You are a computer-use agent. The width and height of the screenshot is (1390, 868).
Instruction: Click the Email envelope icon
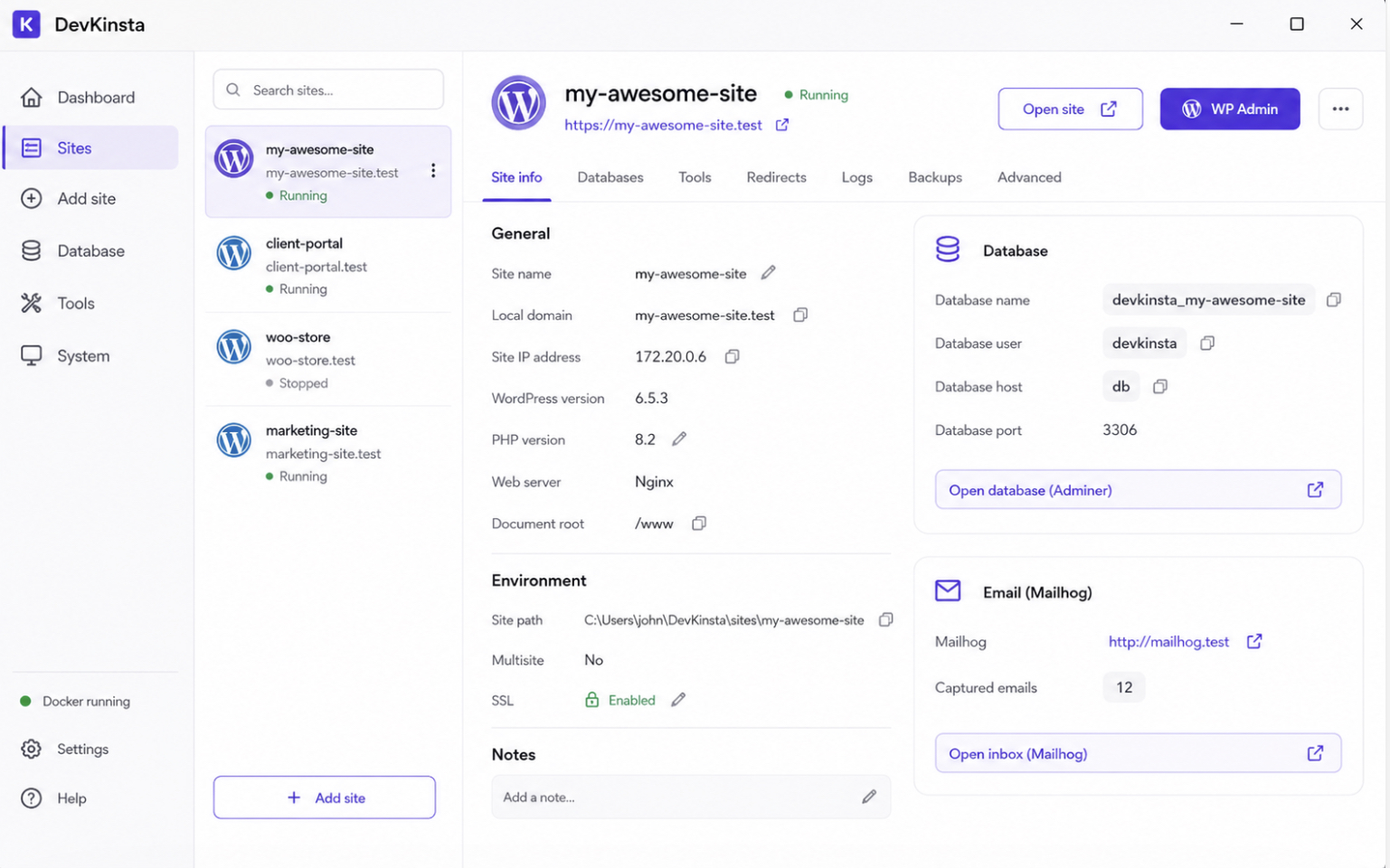click(948, 590)
